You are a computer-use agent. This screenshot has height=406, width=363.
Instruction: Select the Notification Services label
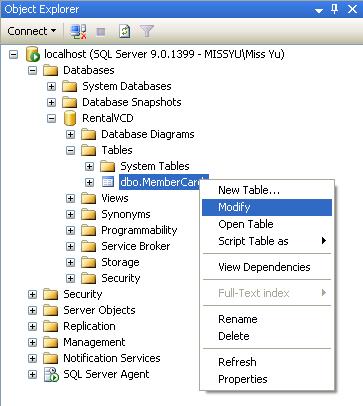pyautogui.click(x=112, y=358)
